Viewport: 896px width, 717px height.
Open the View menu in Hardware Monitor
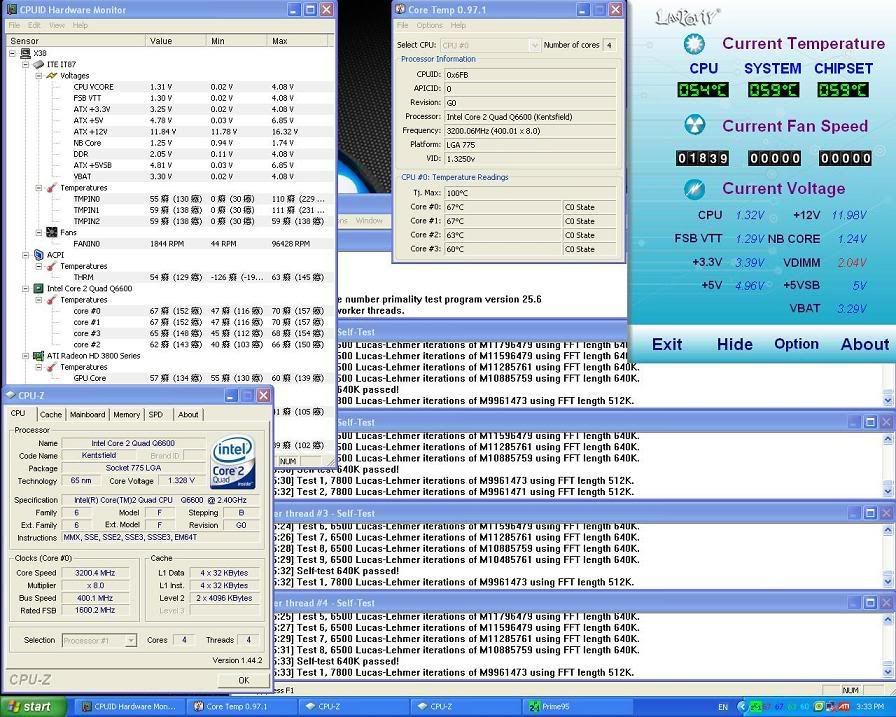point(57,25)
